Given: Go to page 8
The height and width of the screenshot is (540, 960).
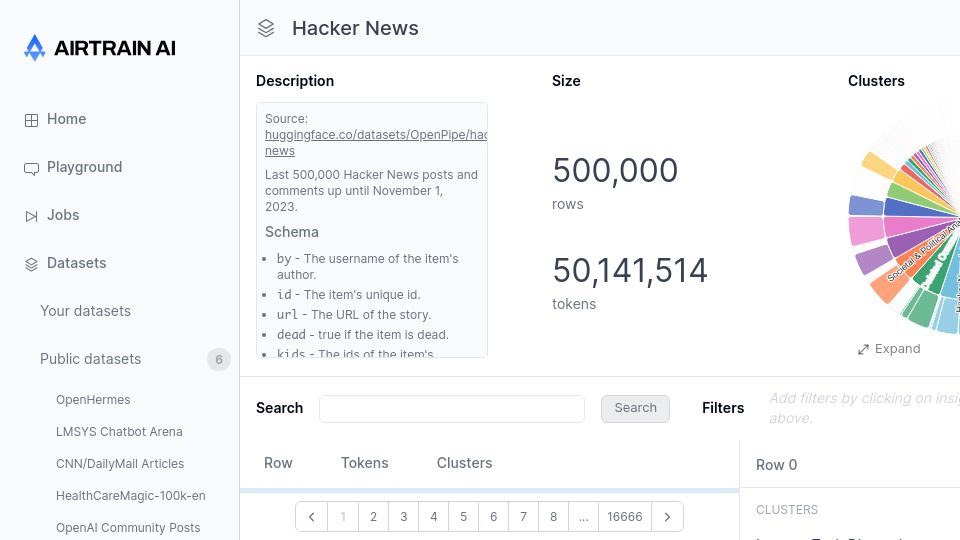Looking at the screenshot, I should [x=553, y=517].
